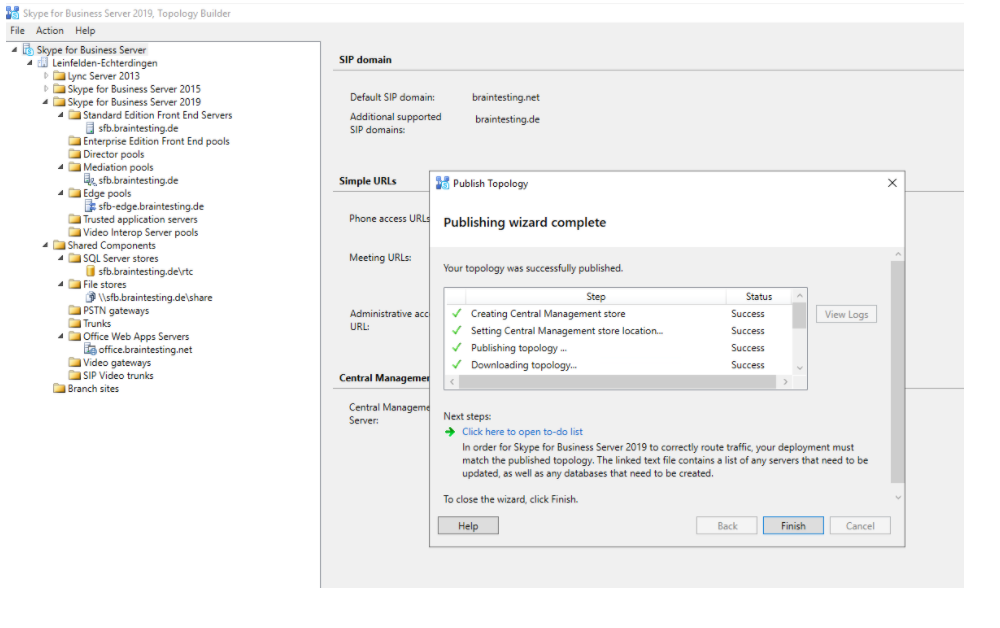Expand the Lync Server 2013 node
Screen dimensions: 1000x628
point(46,76)
